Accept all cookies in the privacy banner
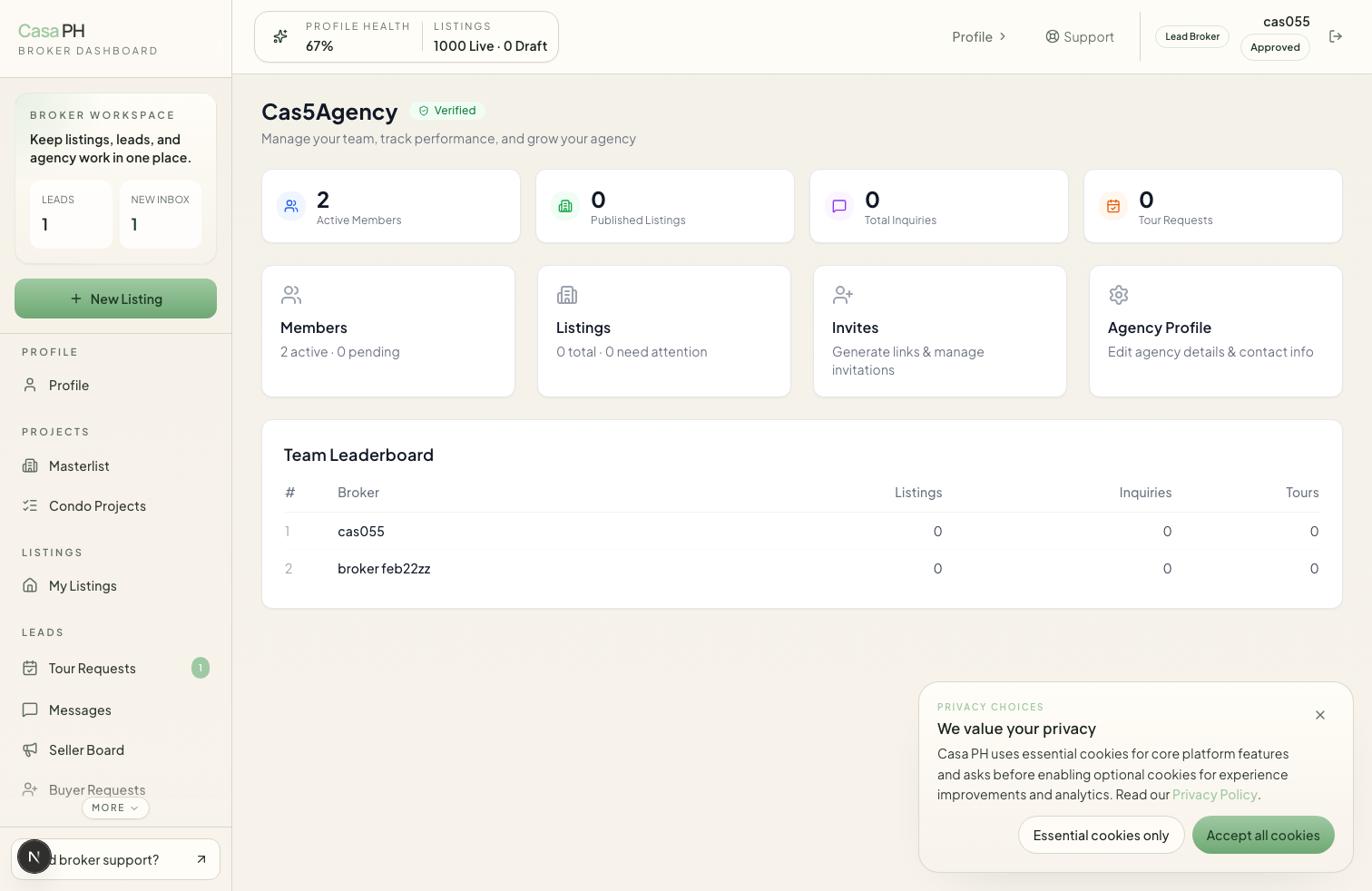 1263,835
